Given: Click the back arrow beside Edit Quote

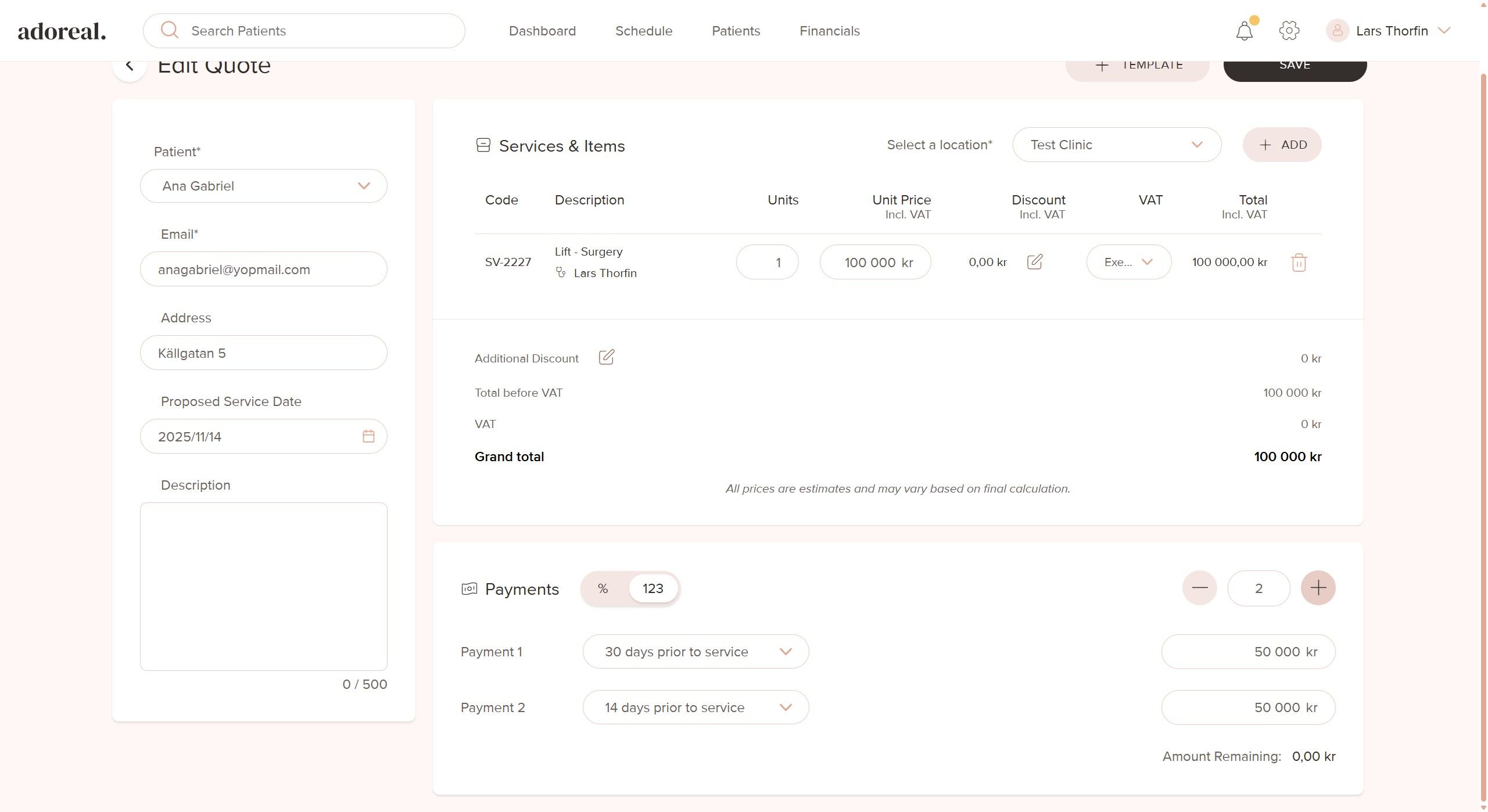Looking at the screenshot, I should click(130, 66).
